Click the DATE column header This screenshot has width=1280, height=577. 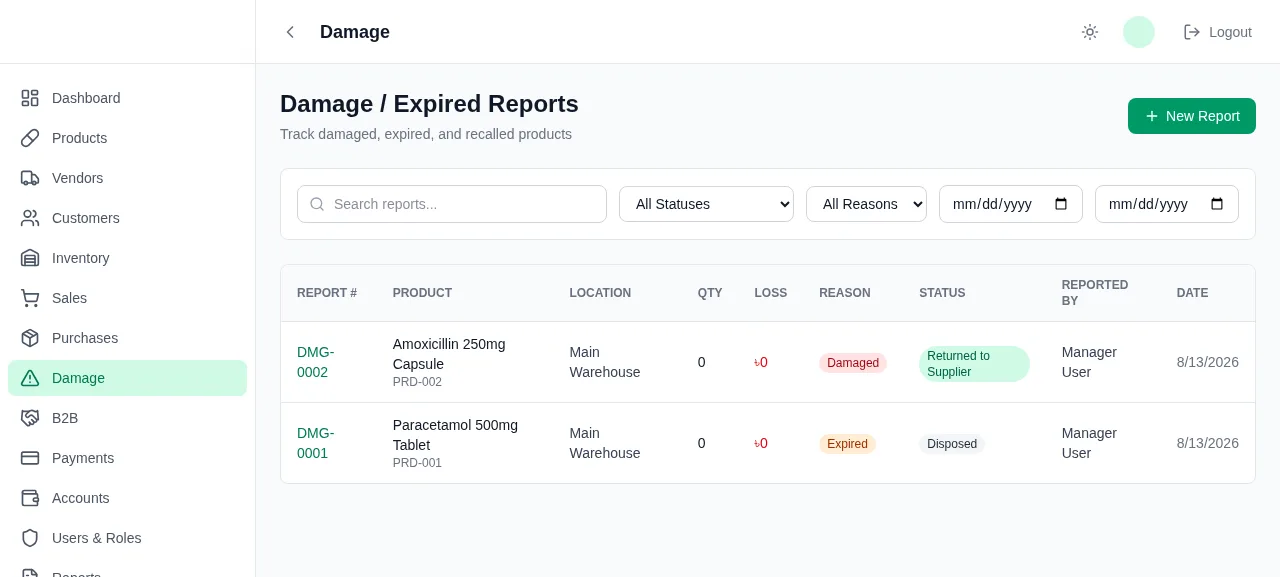tap(1192, 293)
